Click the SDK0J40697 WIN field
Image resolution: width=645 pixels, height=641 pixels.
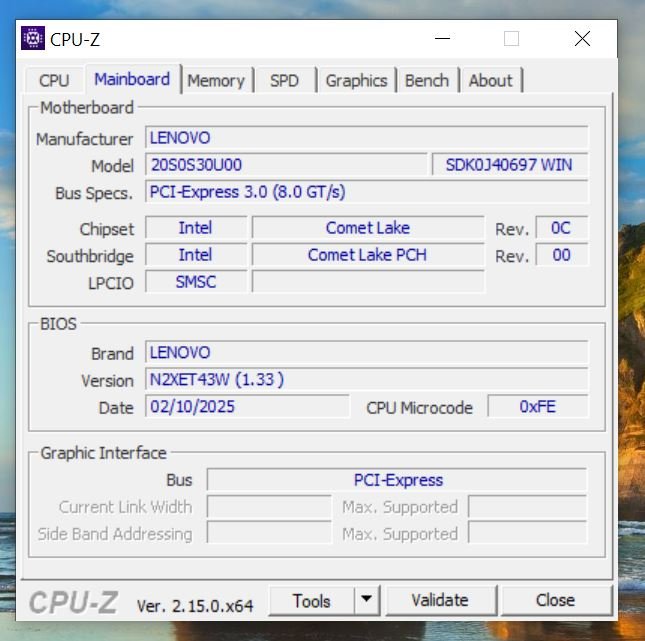pos(510,165)
